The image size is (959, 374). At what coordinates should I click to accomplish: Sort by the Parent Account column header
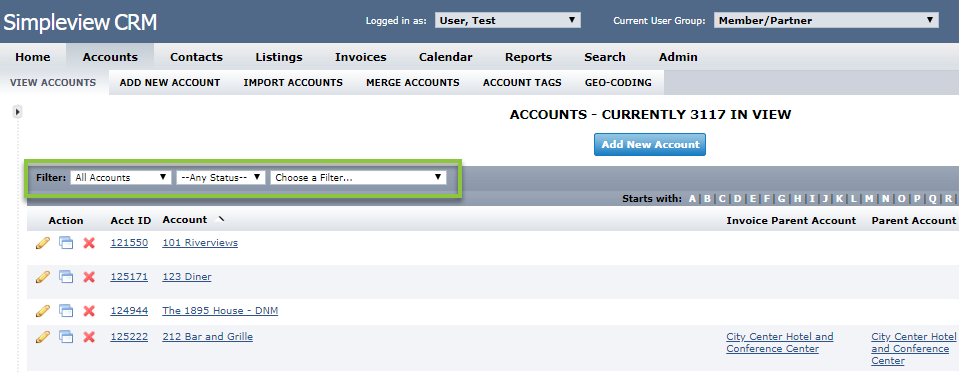pos(913,221)
